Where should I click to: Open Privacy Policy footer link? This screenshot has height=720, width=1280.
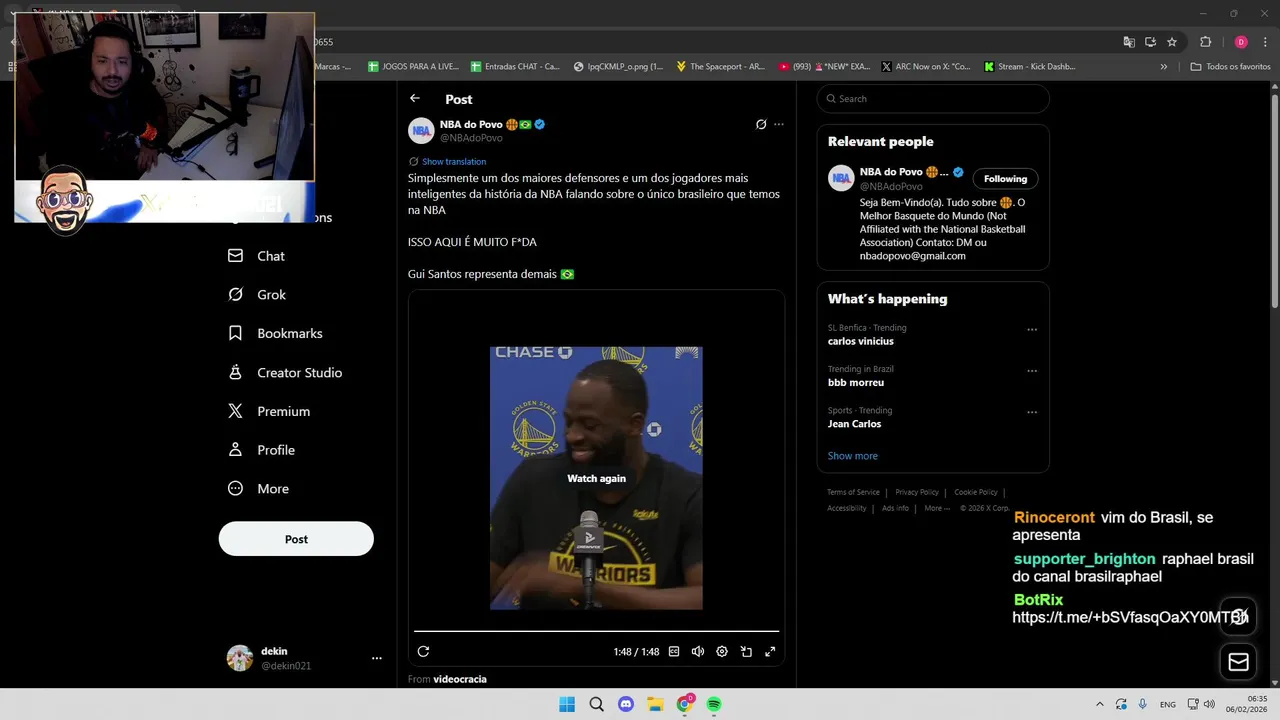917,492
